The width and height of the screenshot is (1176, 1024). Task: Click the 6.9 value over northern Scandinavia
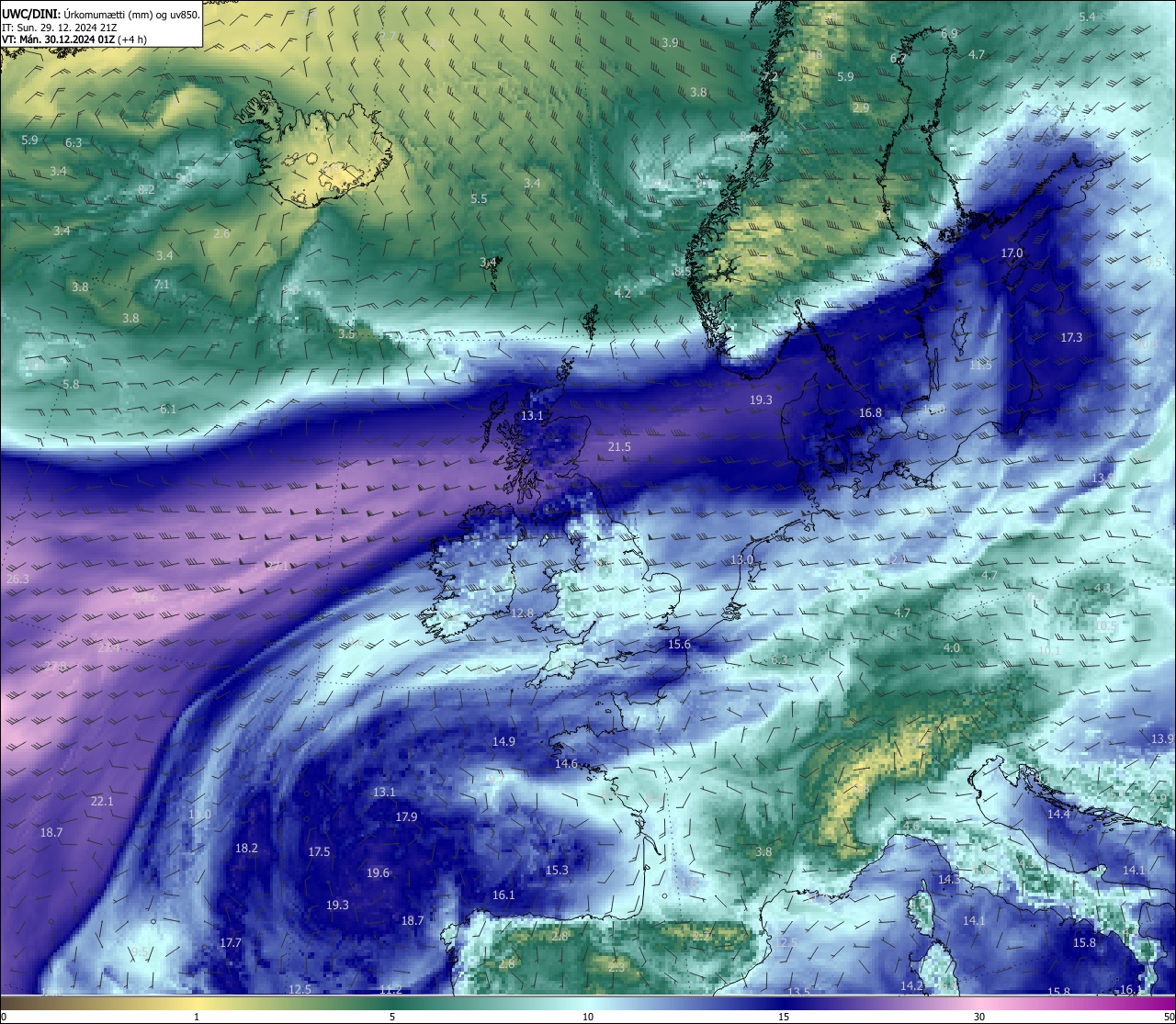pyautogui.click(x=949, y=34)
